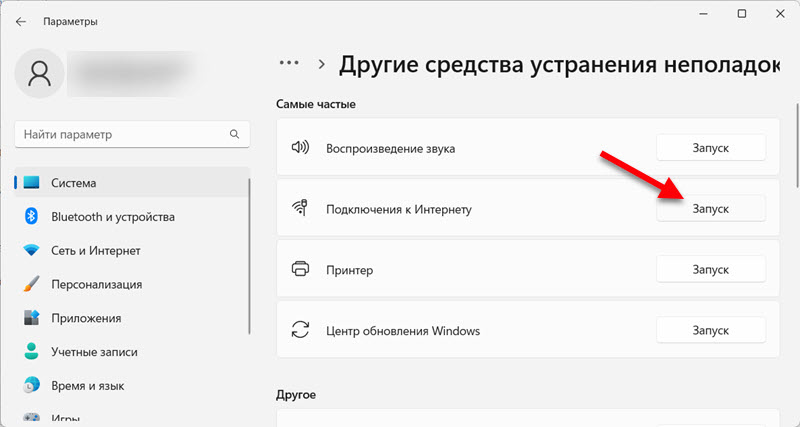Open Персонализация settings
Viewport: 800px width, 427px height.
point(132,284)
